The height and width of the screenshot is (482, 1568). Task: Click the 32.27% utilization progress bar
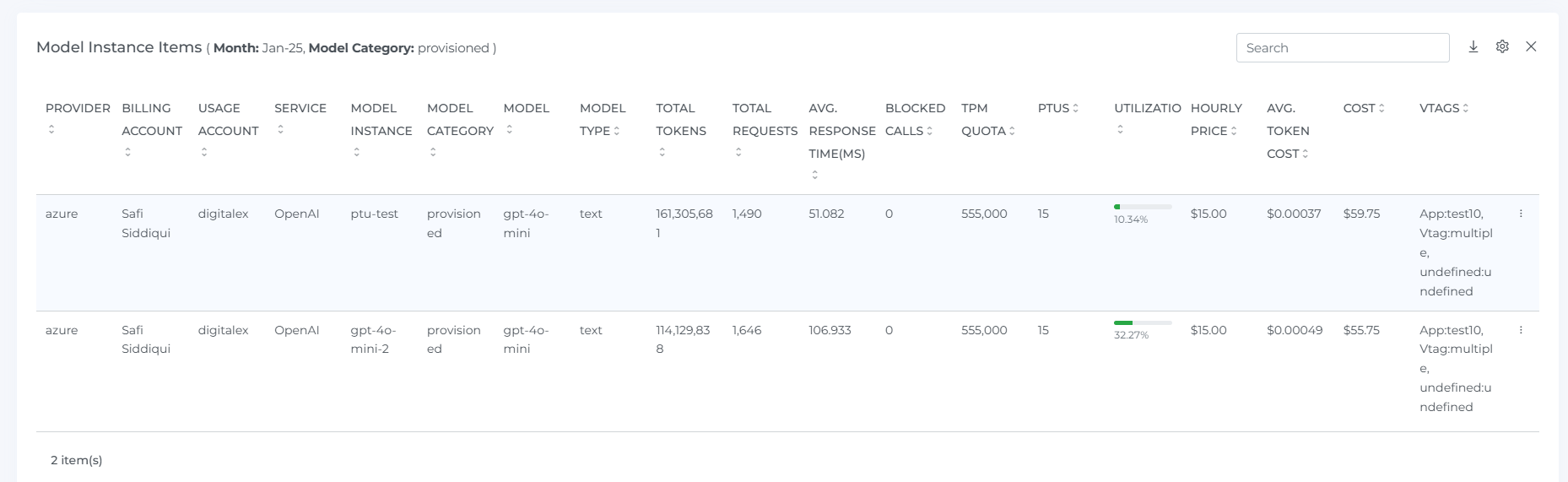[x=1143, y=322]
